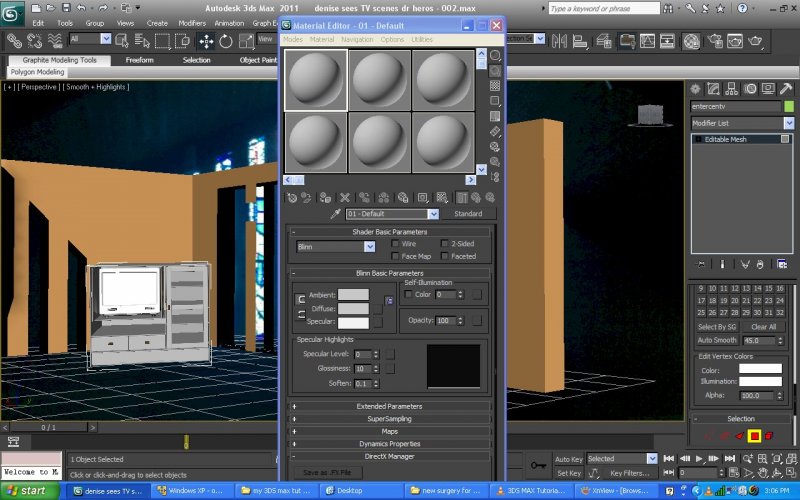Click the Select by Name tool

pyautogui.click(x=142, y=41)
